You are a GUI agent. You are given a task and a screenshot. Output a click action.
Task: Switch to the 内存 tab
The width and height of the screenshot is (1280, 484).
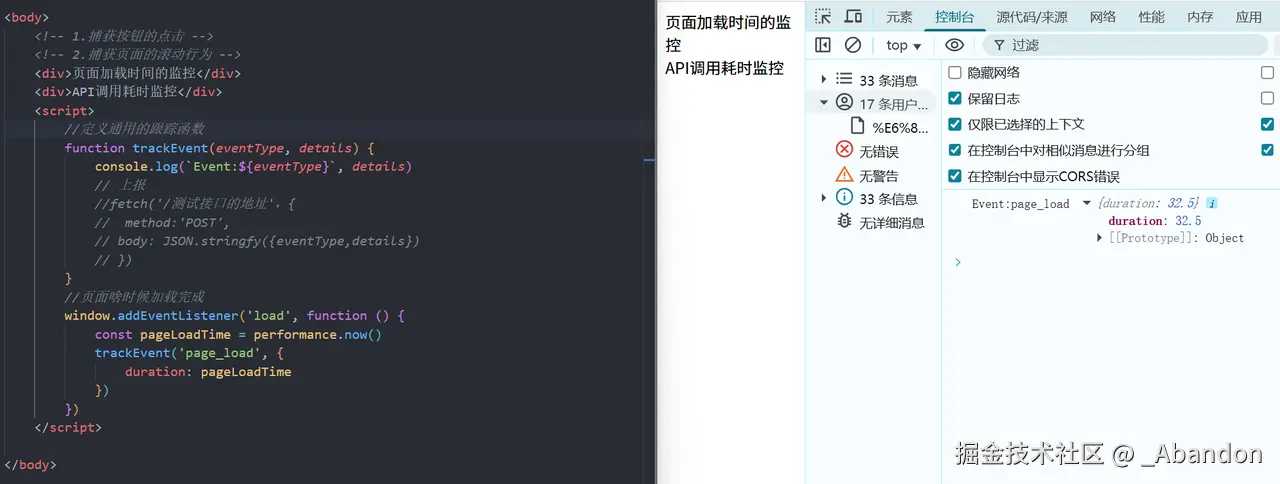pyautogui.click(x=1200, y=16)
